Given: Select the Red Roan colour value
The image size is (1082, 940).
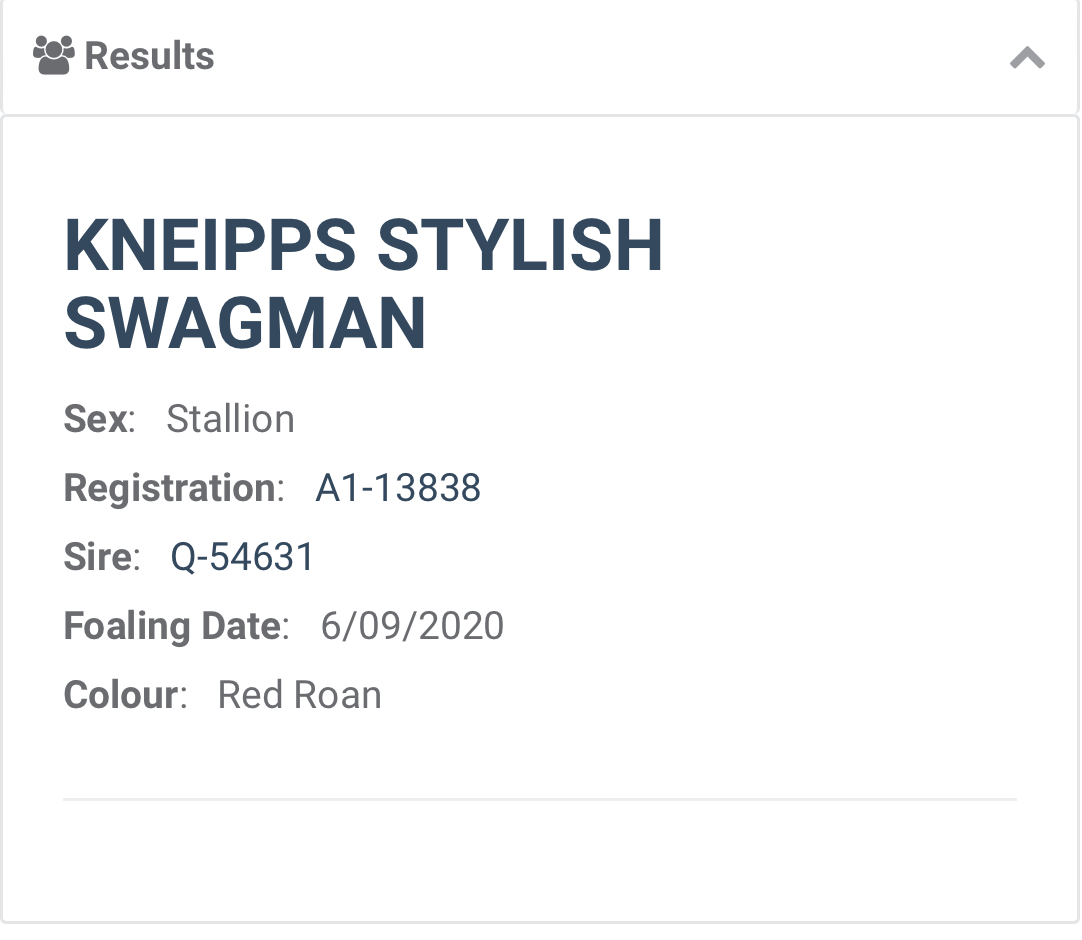Looking at the screenshot, I should pos(299,695).
